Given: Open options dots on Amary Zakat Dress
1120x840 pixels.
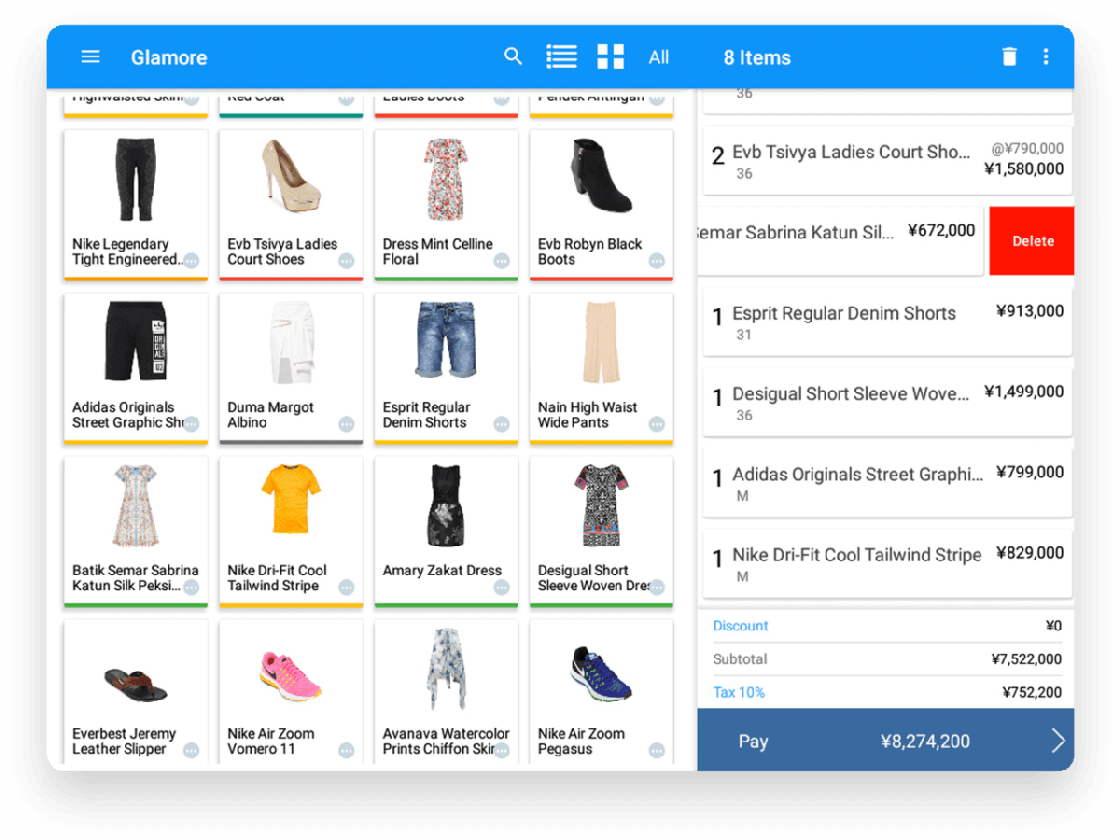Looking at the screenshot, I should 501,587.
